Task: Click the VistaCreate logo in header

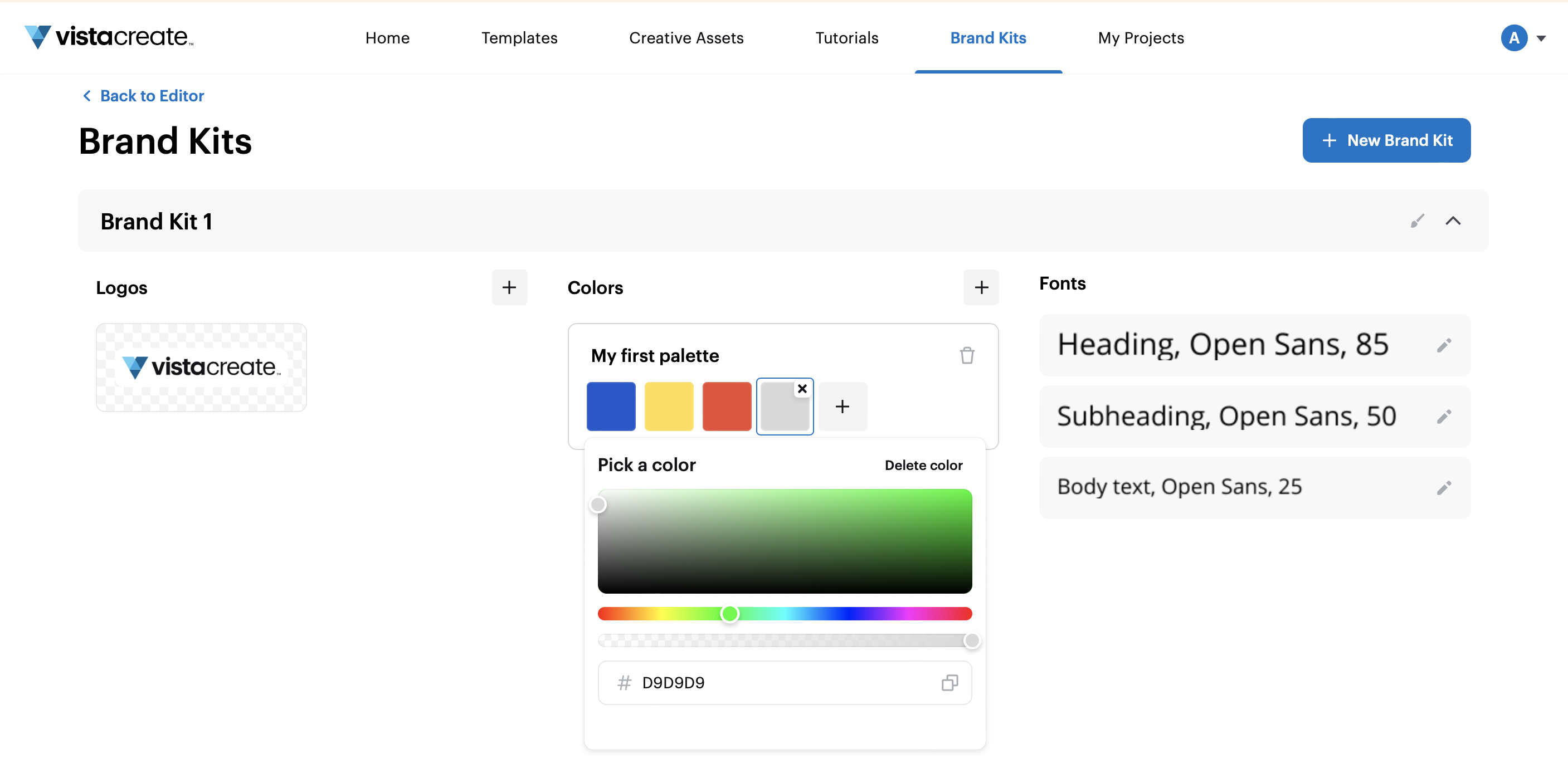Action: pos(109,37)
